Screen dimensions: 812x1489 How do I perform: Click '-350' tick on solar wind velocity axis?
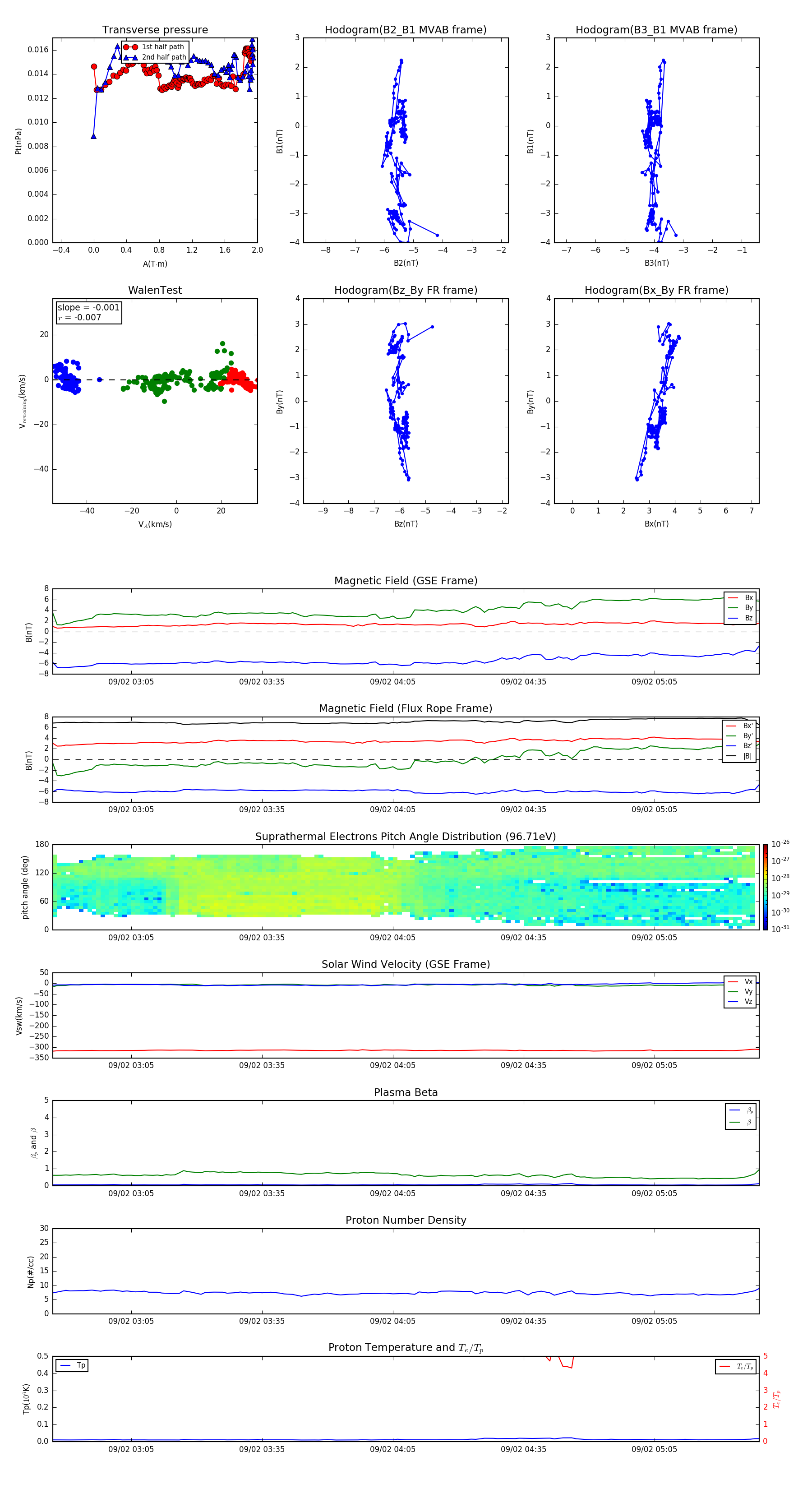pos(39,1058)
